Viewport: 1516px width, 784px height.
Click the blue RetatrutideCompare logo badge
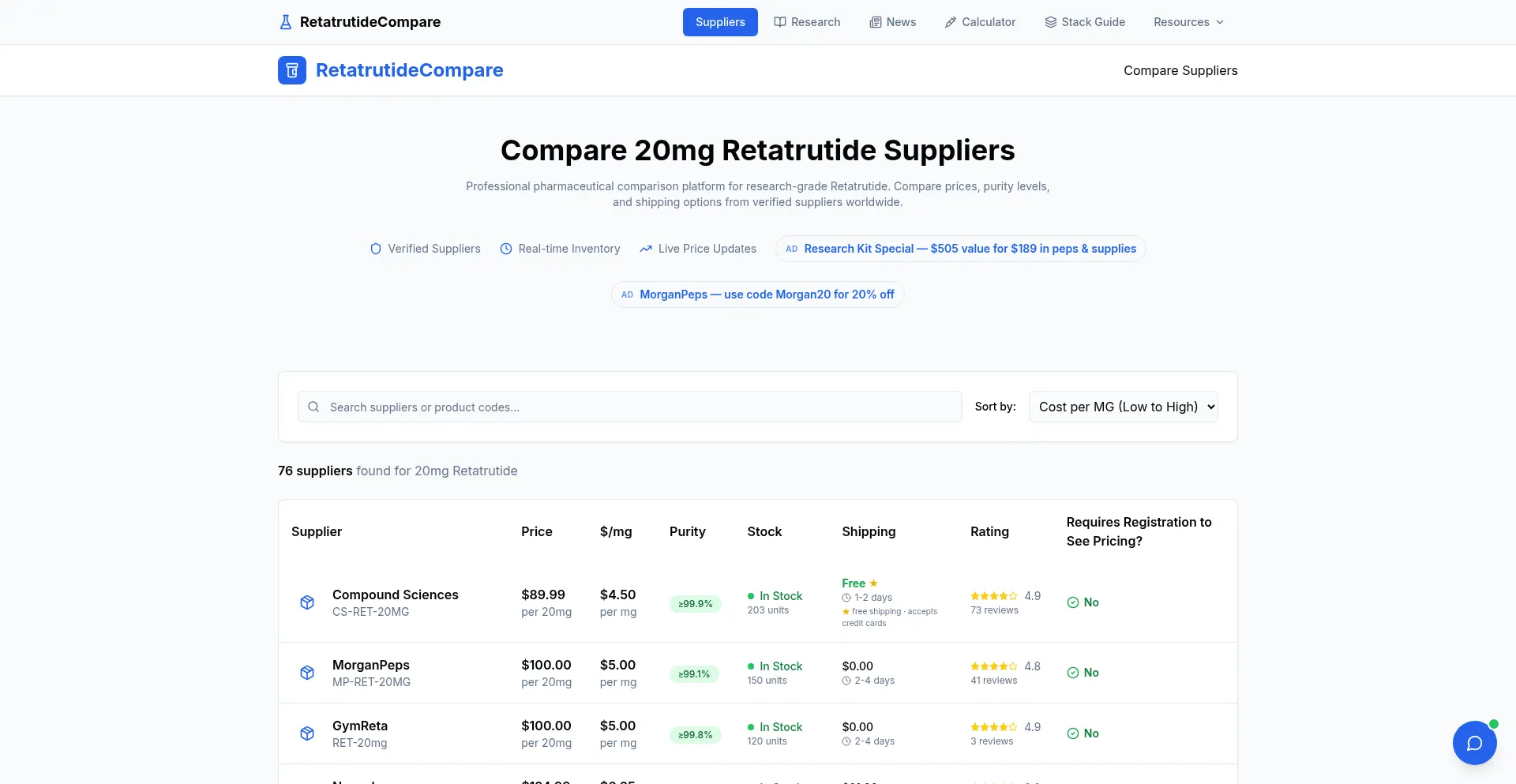tap(292, 70)
